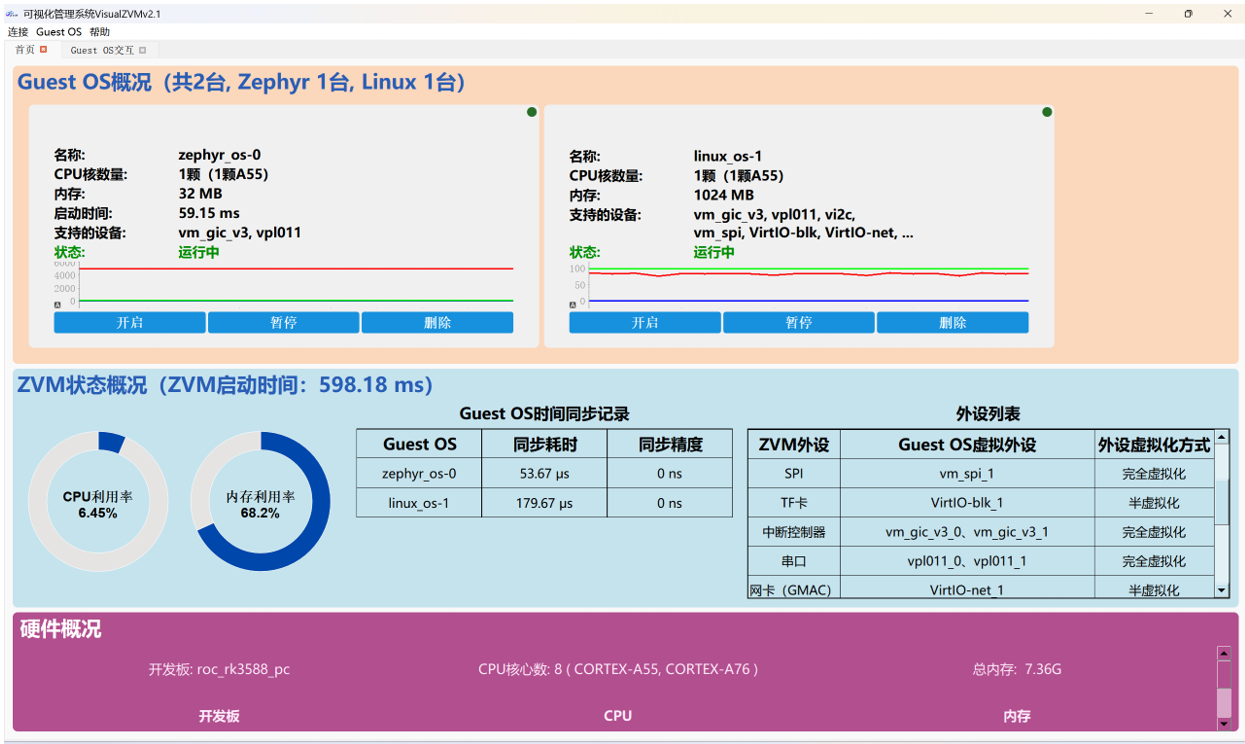This screenshot has width=1245, height=744.
Task: Click the CPU利用率 donut chart
Action: click(x=97, y=502)
